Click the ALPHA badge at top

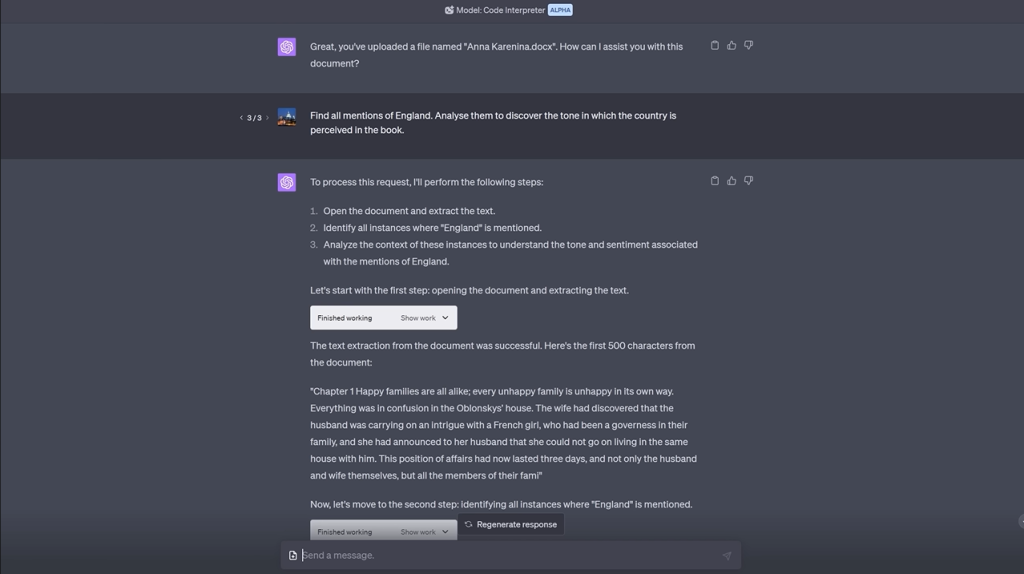[x=560, y=10]
